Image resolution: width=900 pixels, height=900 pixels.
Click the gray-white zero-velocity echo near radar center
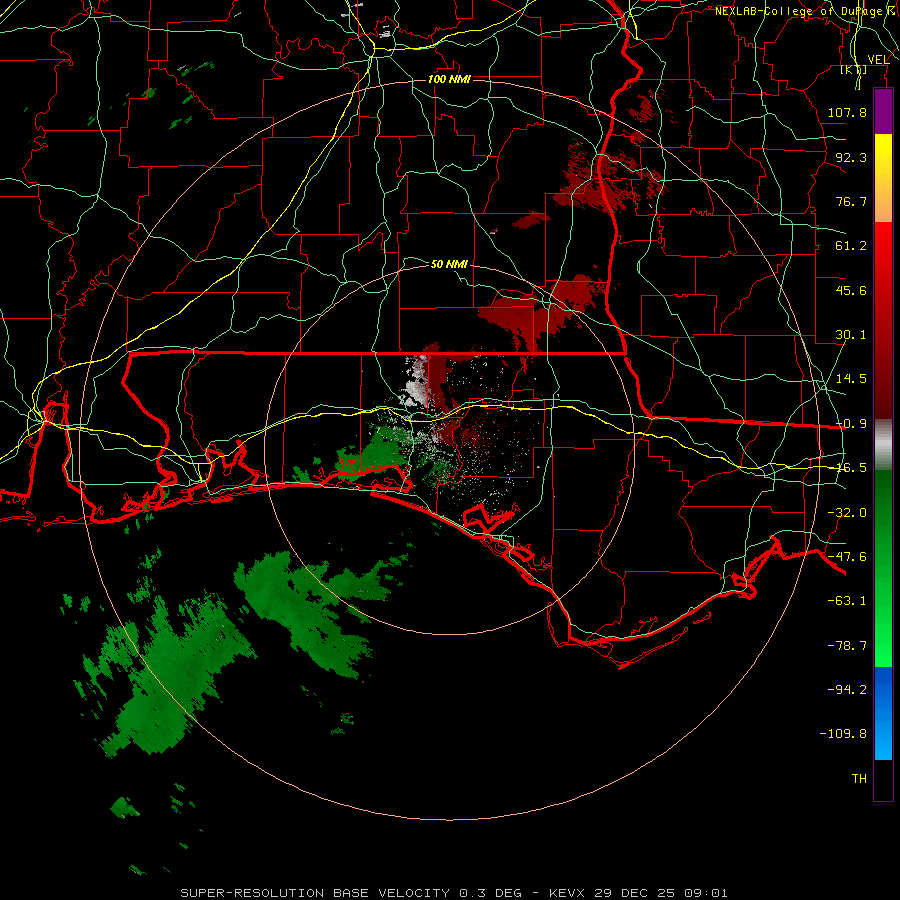(418, 382)
